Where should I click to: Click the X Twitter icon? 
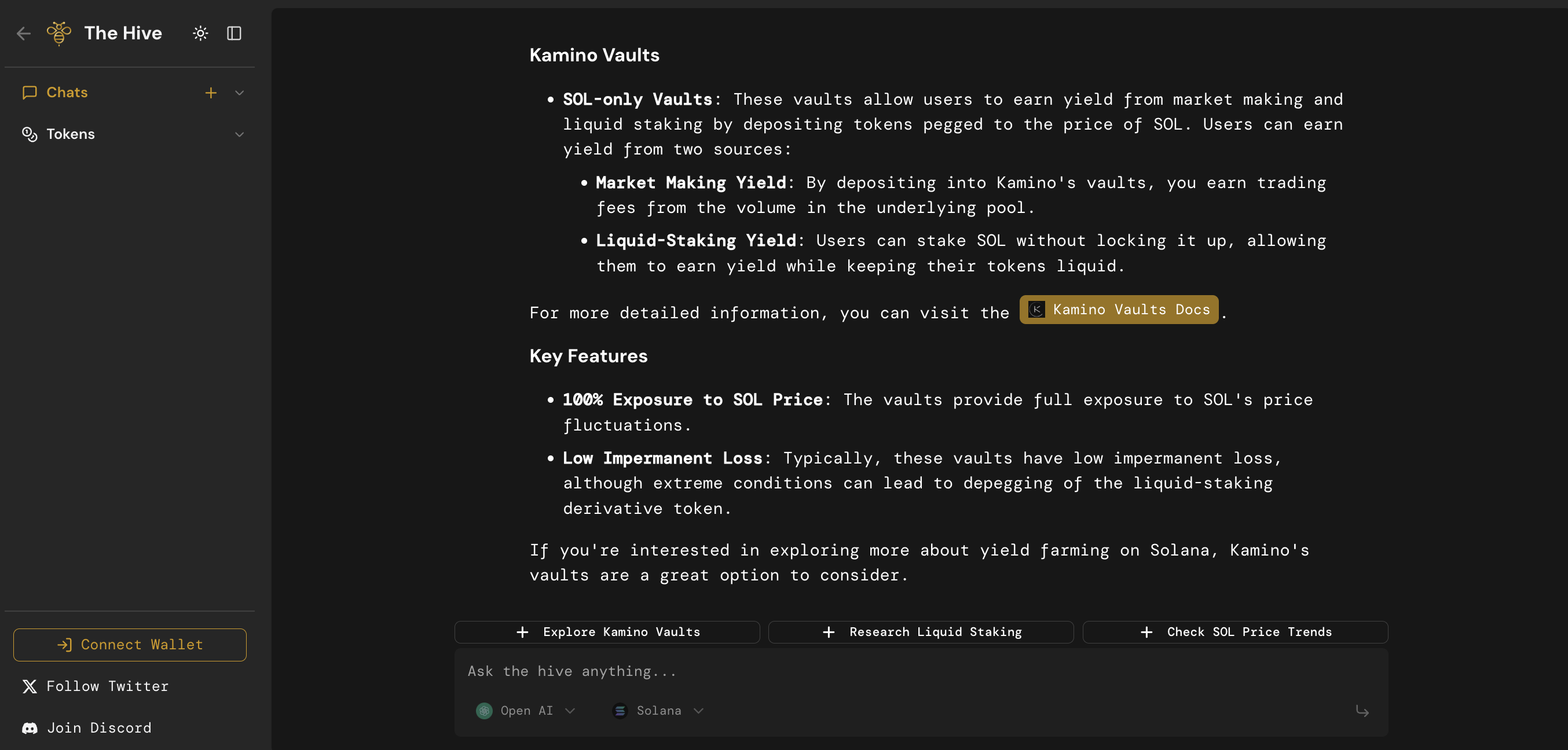pyautogui.click(x=29, y=686)
